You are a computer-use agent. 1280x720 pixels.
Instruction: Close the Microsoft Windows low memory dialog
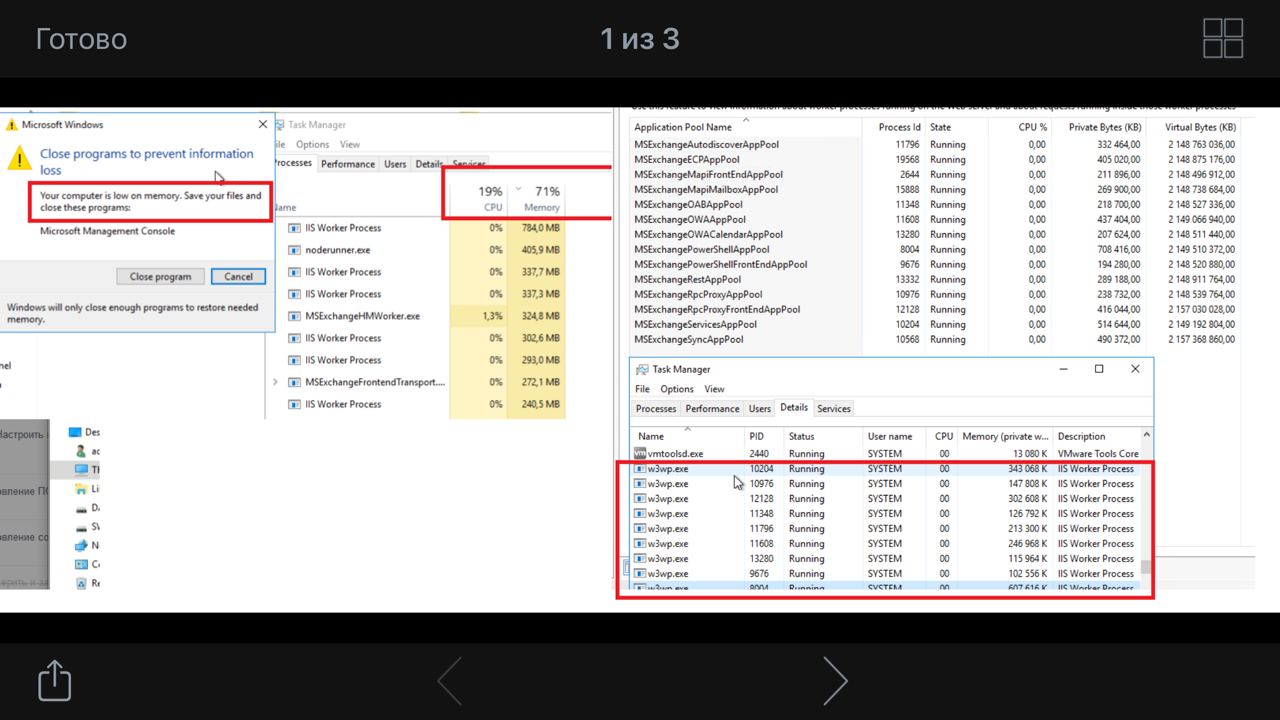263,124
